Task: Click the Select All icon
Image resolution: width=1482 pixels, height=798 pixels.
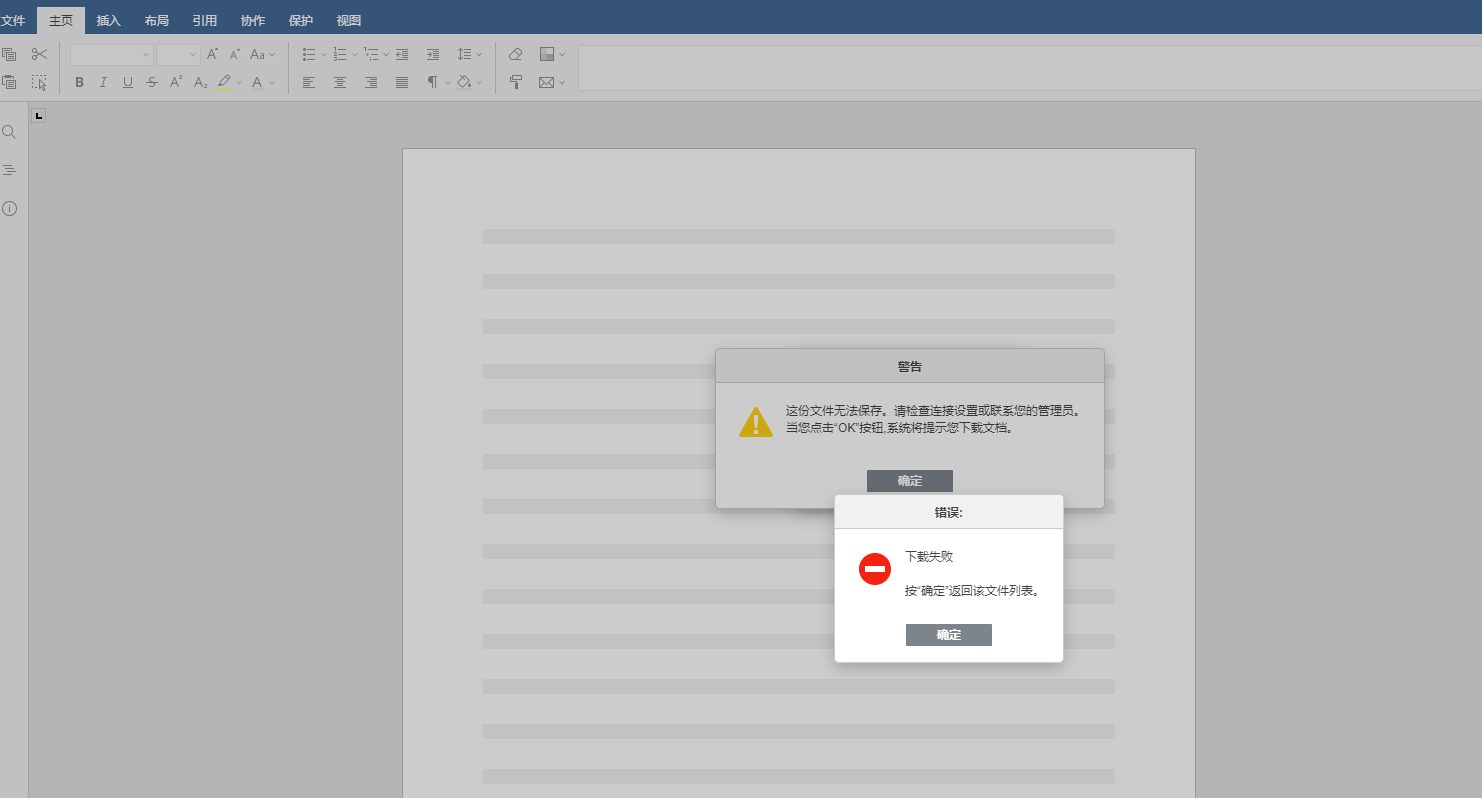Action: click(x=39, y=82)
